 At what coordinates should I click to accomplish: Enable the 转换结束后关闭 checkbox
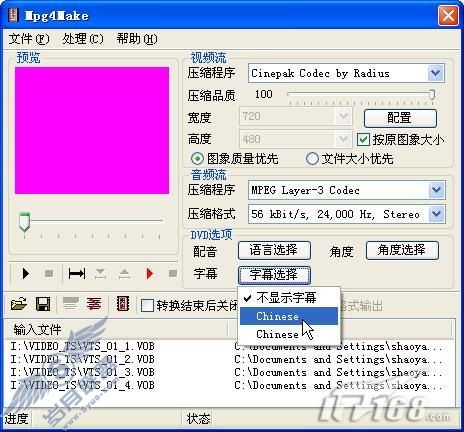pyautogui.click(x=147, y=305)
